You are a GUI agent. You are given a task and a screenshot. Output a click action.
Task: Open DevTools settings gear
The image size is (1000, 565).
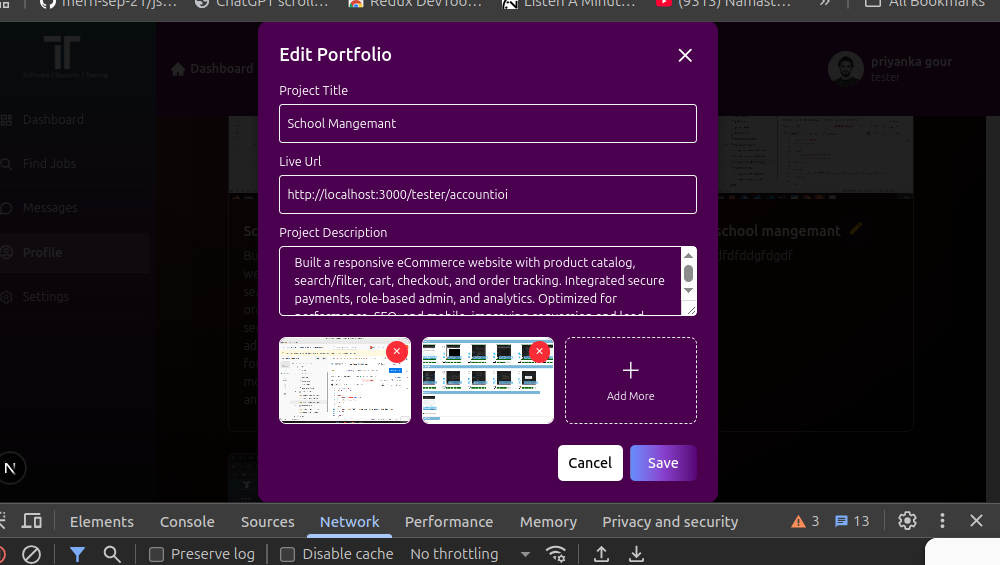click(x=907, y=521)
